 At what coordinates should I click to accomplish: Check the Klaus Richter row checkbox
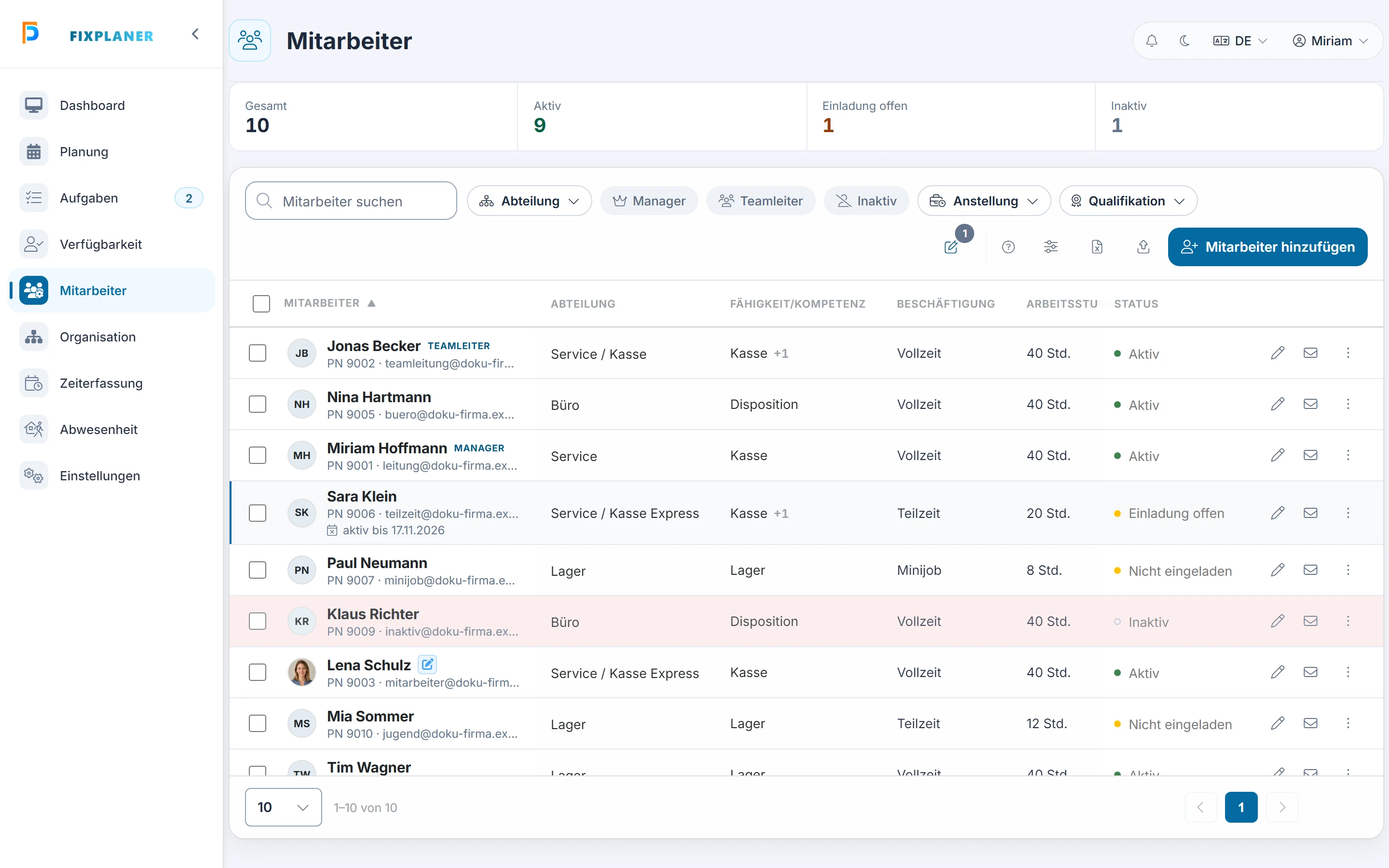pos(258,621)
